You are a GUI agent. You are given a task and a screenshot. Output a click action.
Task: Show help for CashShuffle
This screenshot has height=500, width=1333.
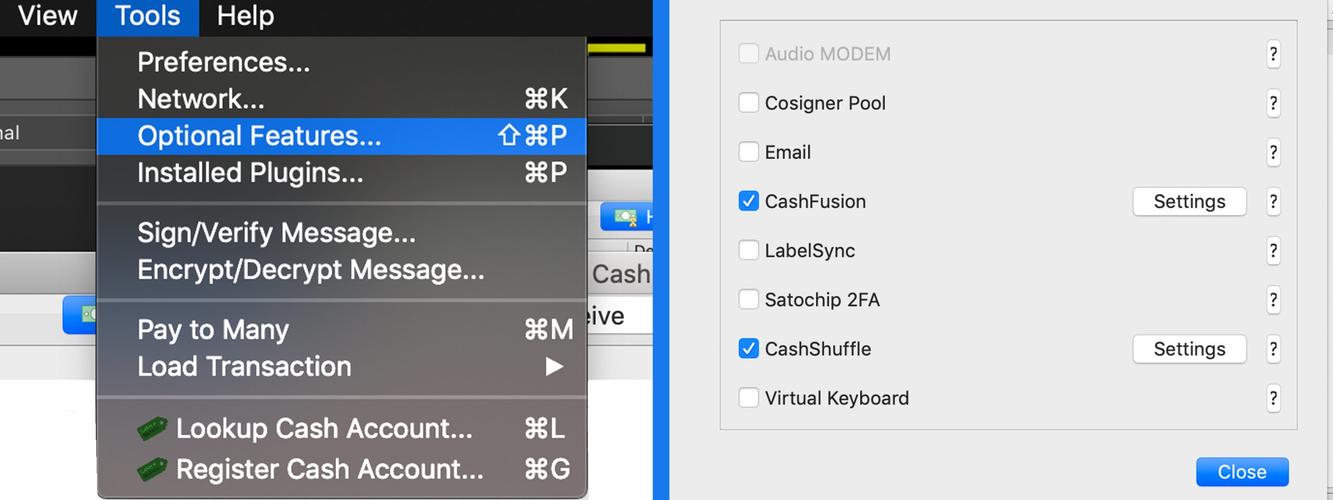click(x=1273, y=348)
